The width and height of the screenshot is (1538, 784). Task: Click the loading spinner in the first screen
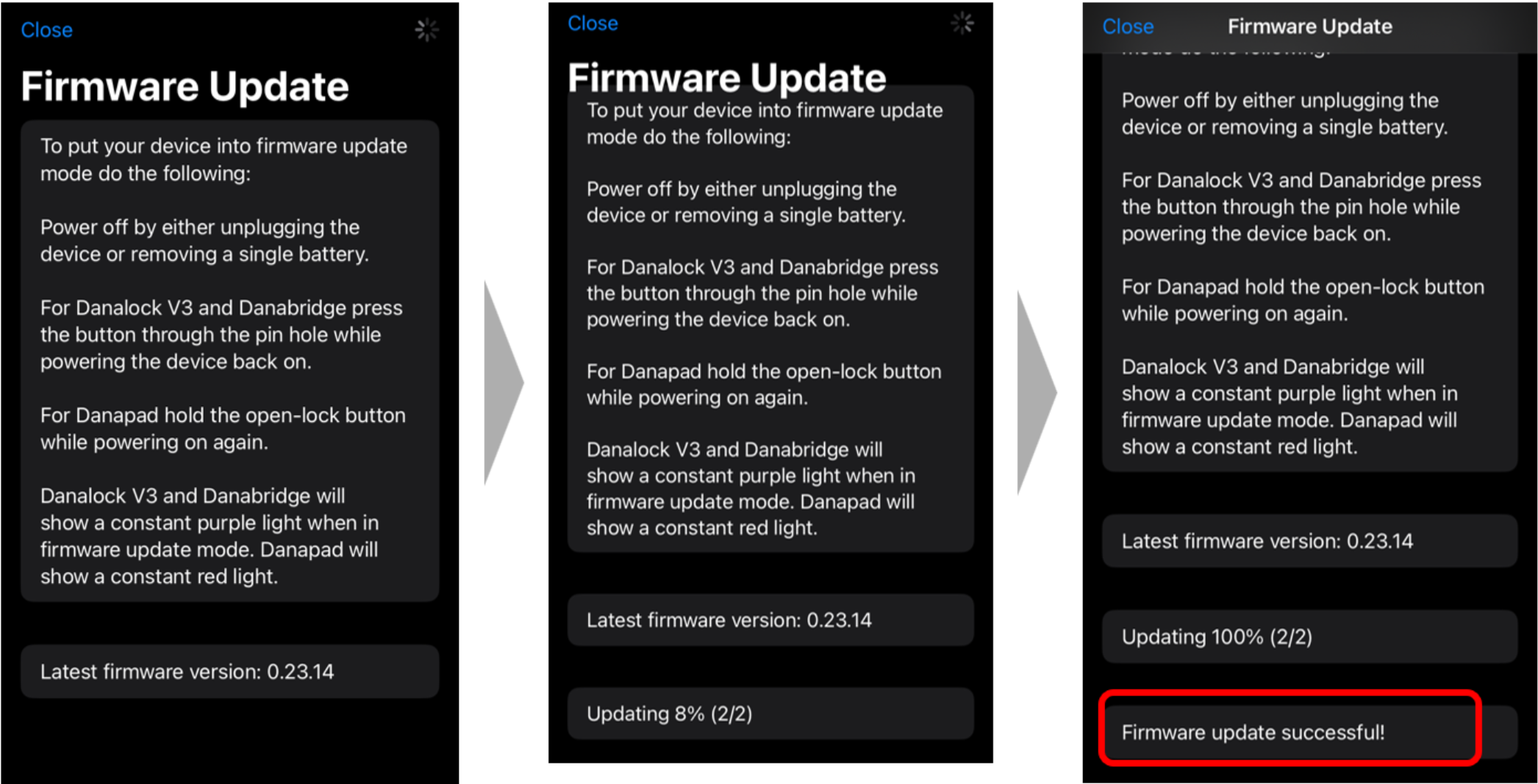coord(426,29)
